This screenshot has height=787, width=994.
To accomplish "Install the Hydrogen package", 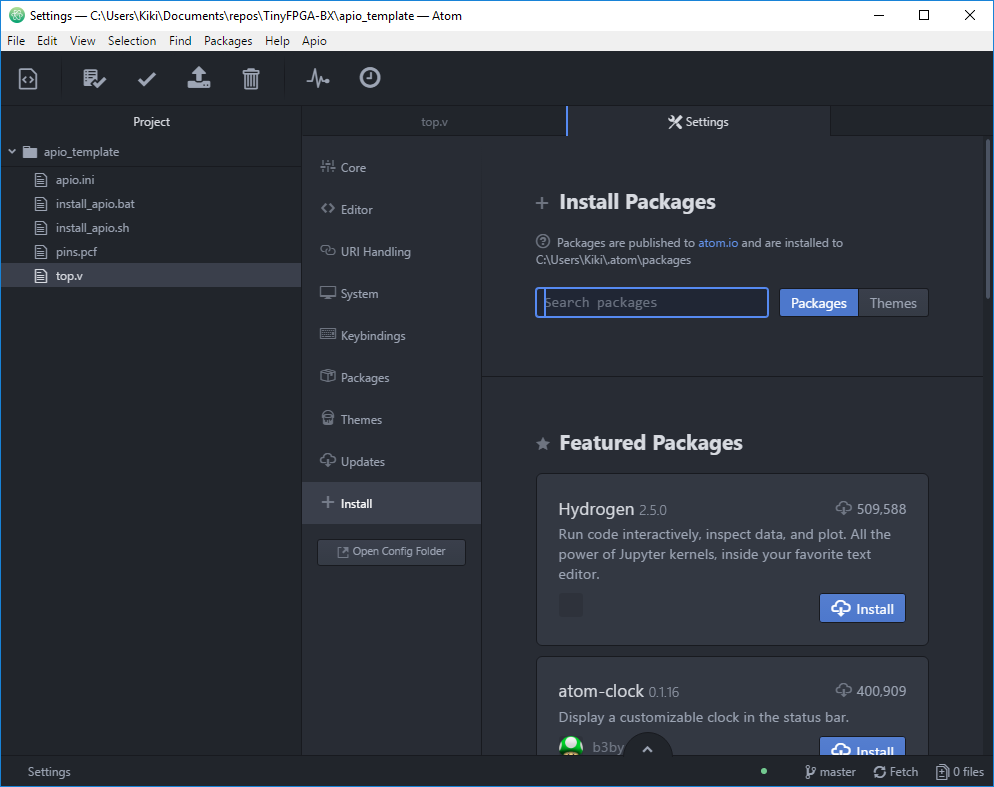I will coord(862,608).
